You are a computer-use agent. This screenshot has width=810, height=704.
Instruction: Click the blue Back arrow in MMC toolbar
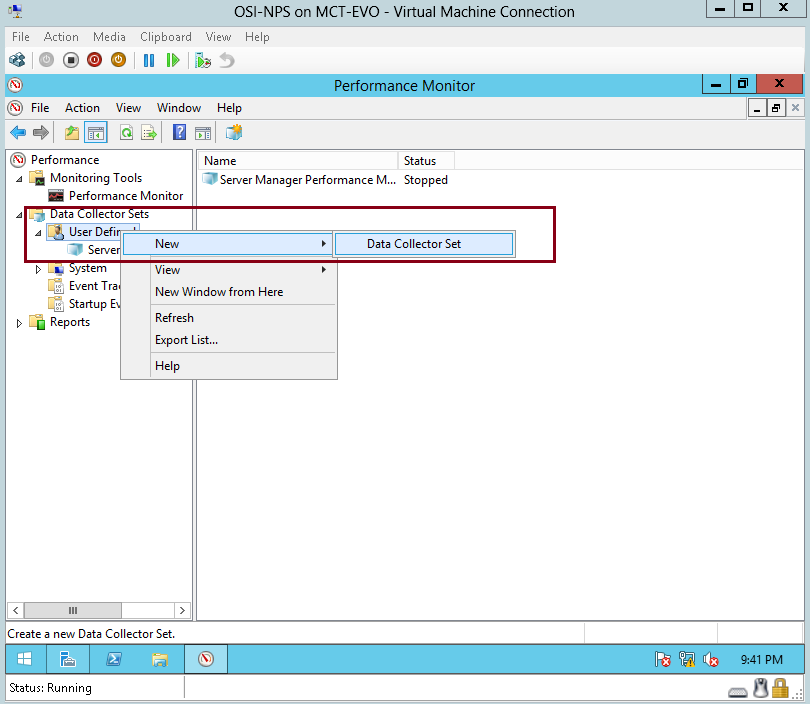tap(18, 132)
